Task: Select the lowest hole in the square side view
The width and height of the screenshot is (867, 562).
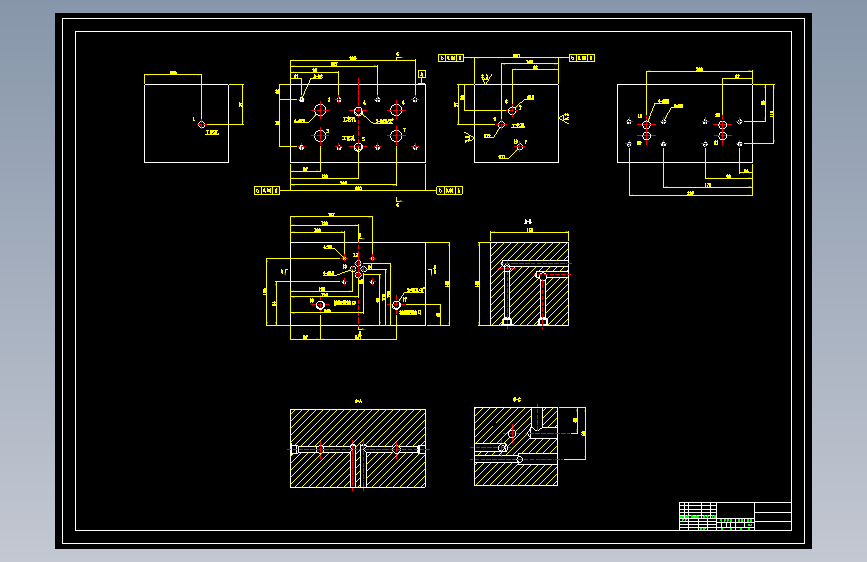Action: (x=519, y=147)
